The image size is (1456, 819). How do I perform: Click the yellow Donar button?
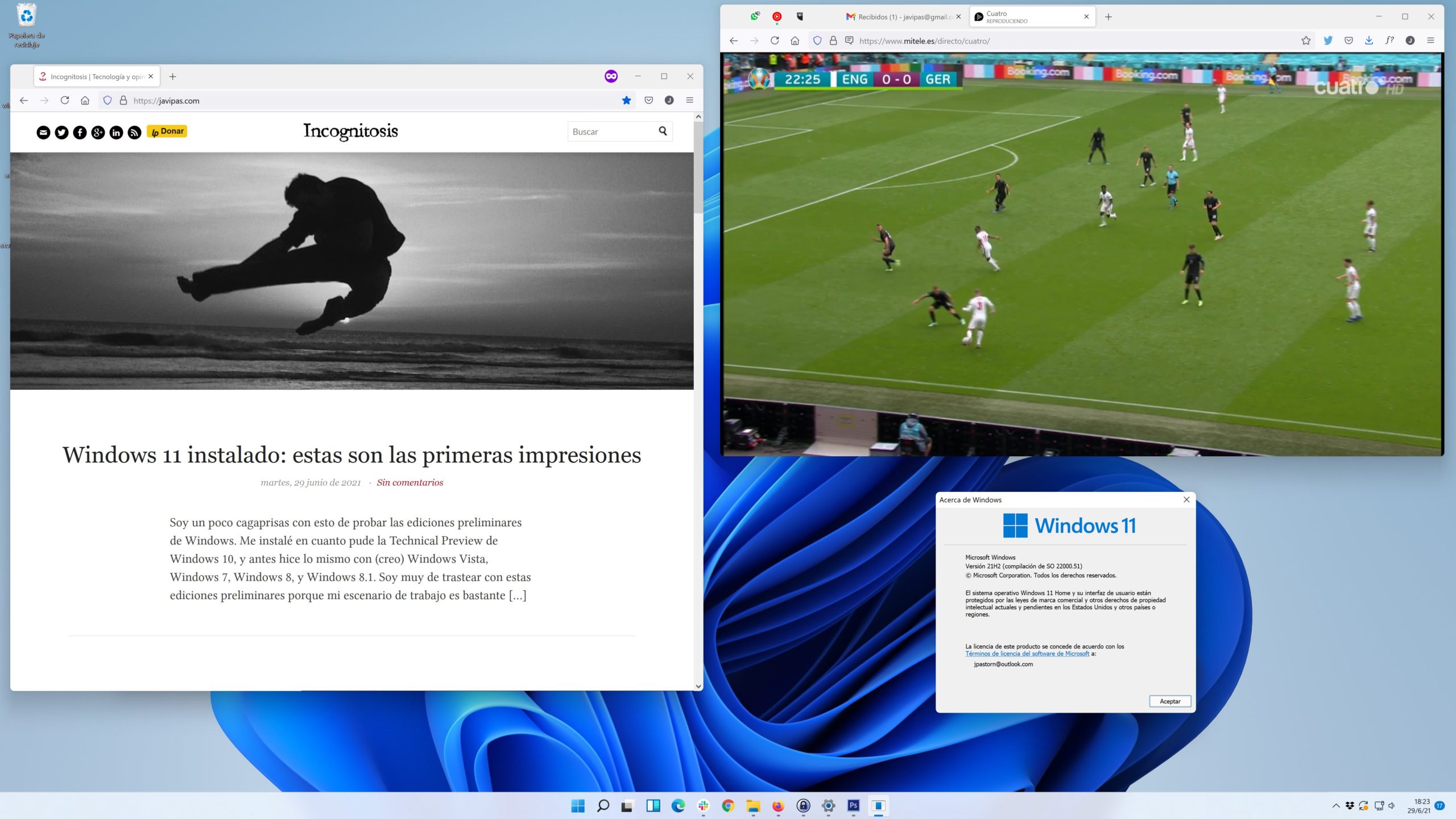pos(167,131)
